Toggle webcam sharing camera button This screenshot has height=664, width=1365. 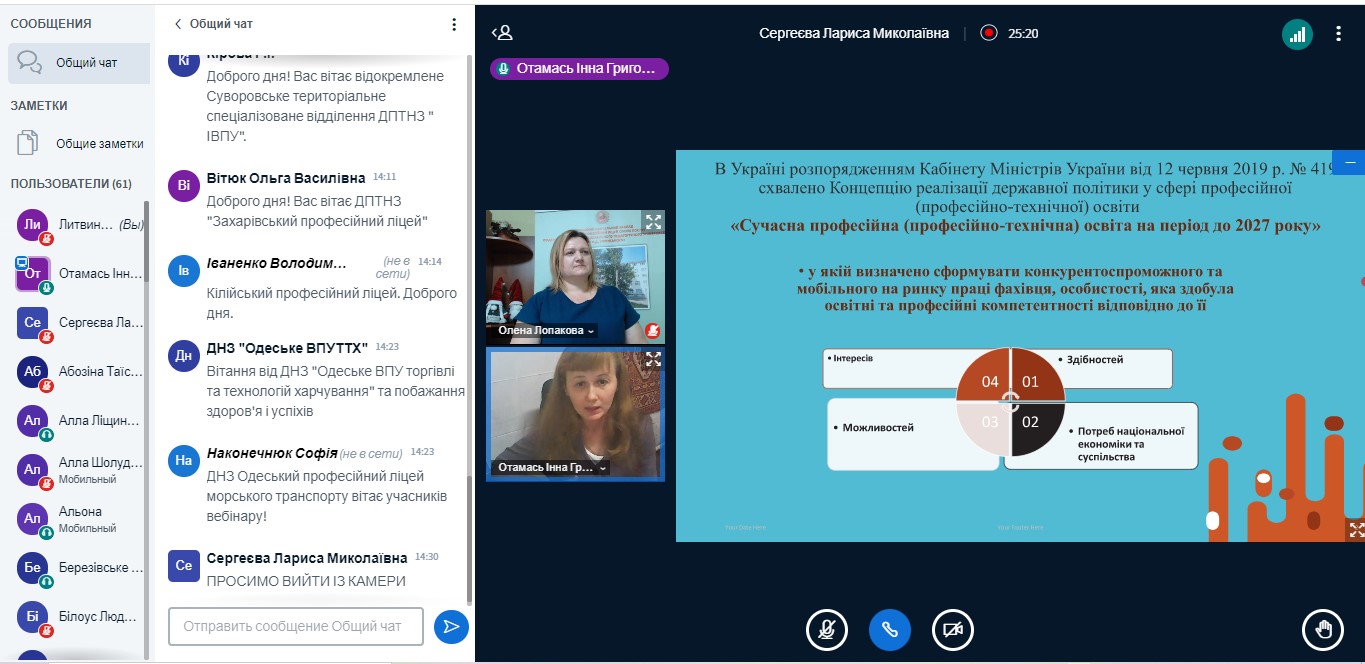[952, 629]
